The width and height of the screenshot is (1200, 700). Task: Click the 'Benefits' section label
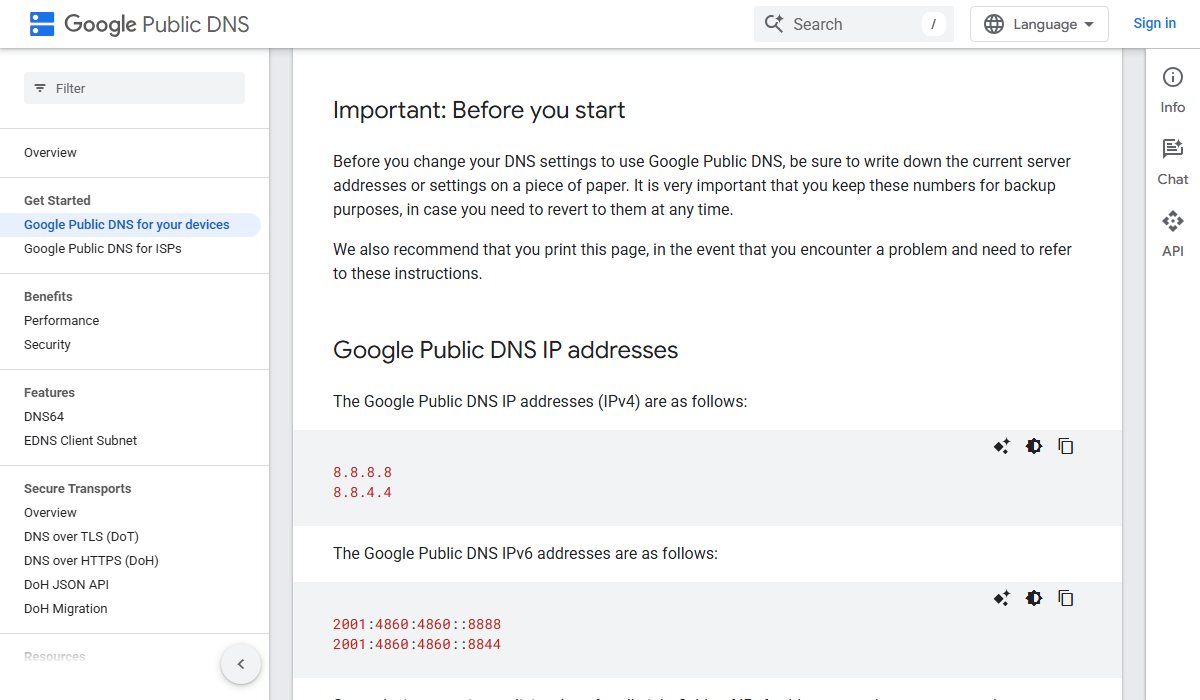click(48, 297)
